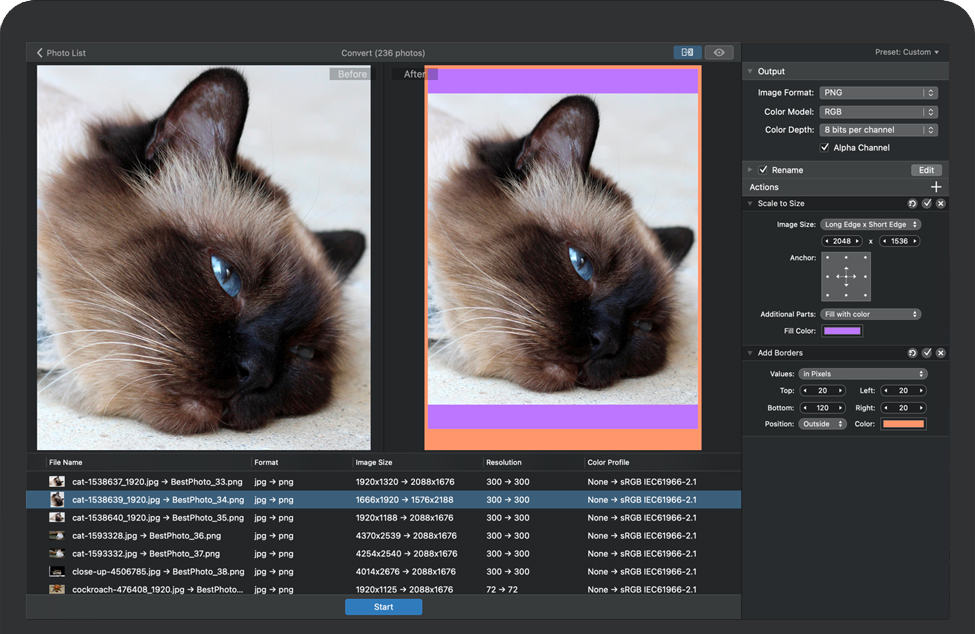Click Add Borders enable checkmark icon
The width and height of the screenshot is (975, 634).
927,353
